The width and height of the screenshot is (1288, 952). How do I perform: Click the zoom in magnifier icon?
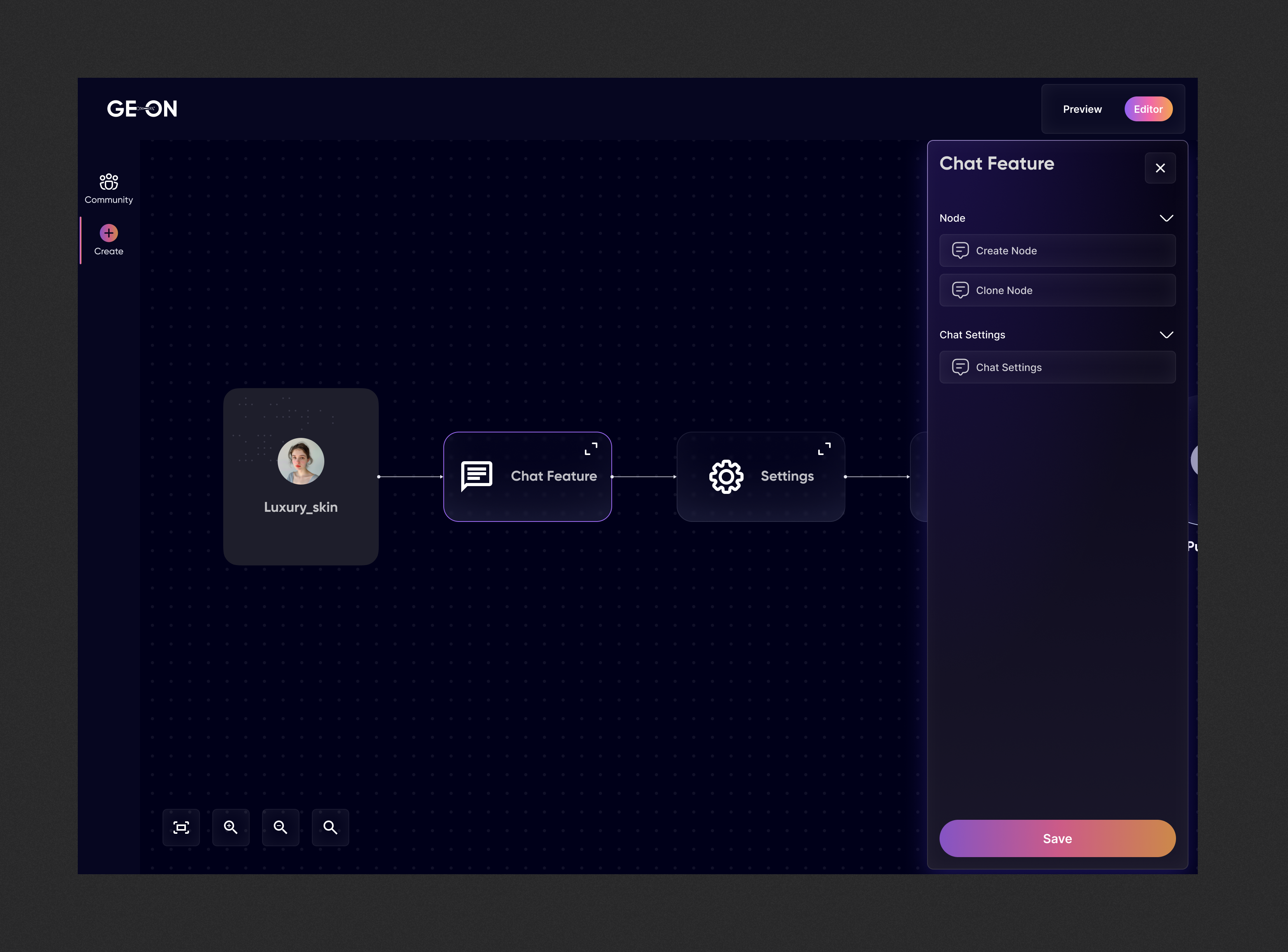231,828
